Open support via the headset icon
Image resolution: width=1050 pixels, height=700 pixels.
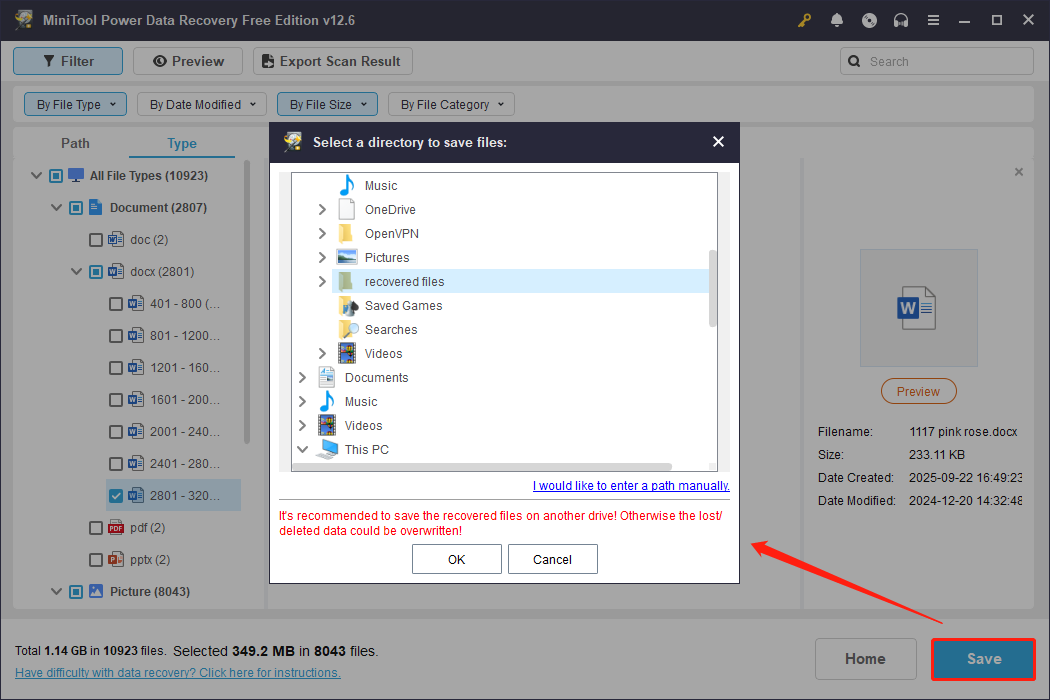901,19
